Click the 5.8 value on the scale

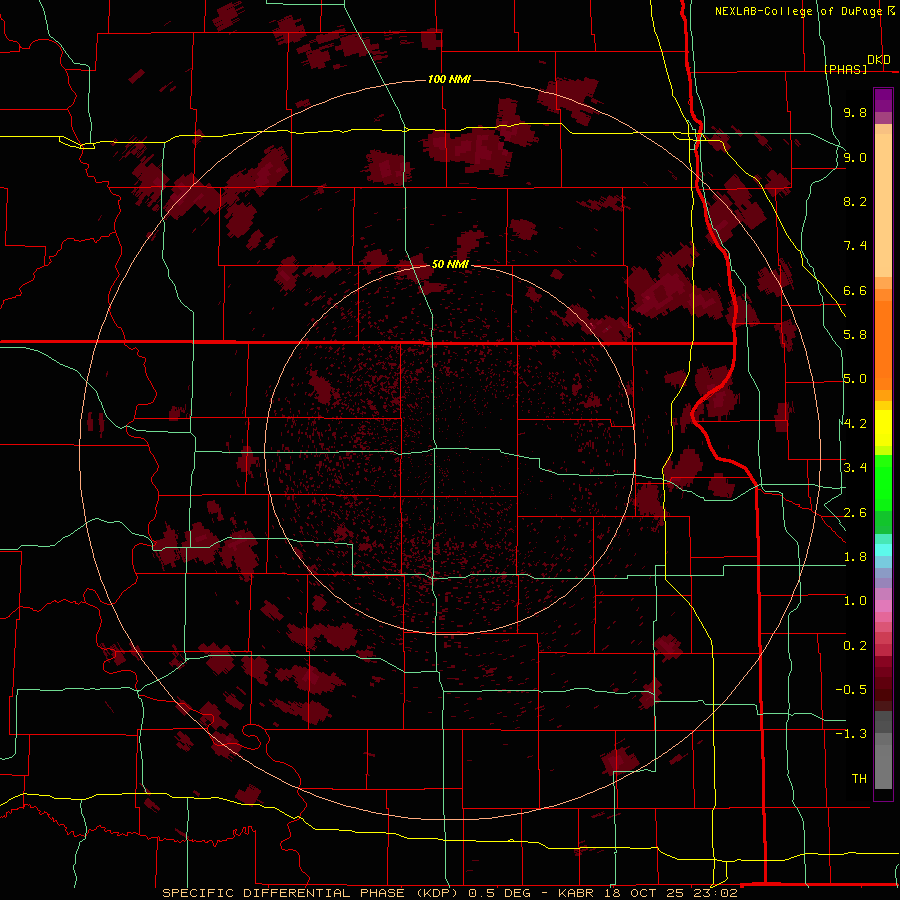(855, 335)
